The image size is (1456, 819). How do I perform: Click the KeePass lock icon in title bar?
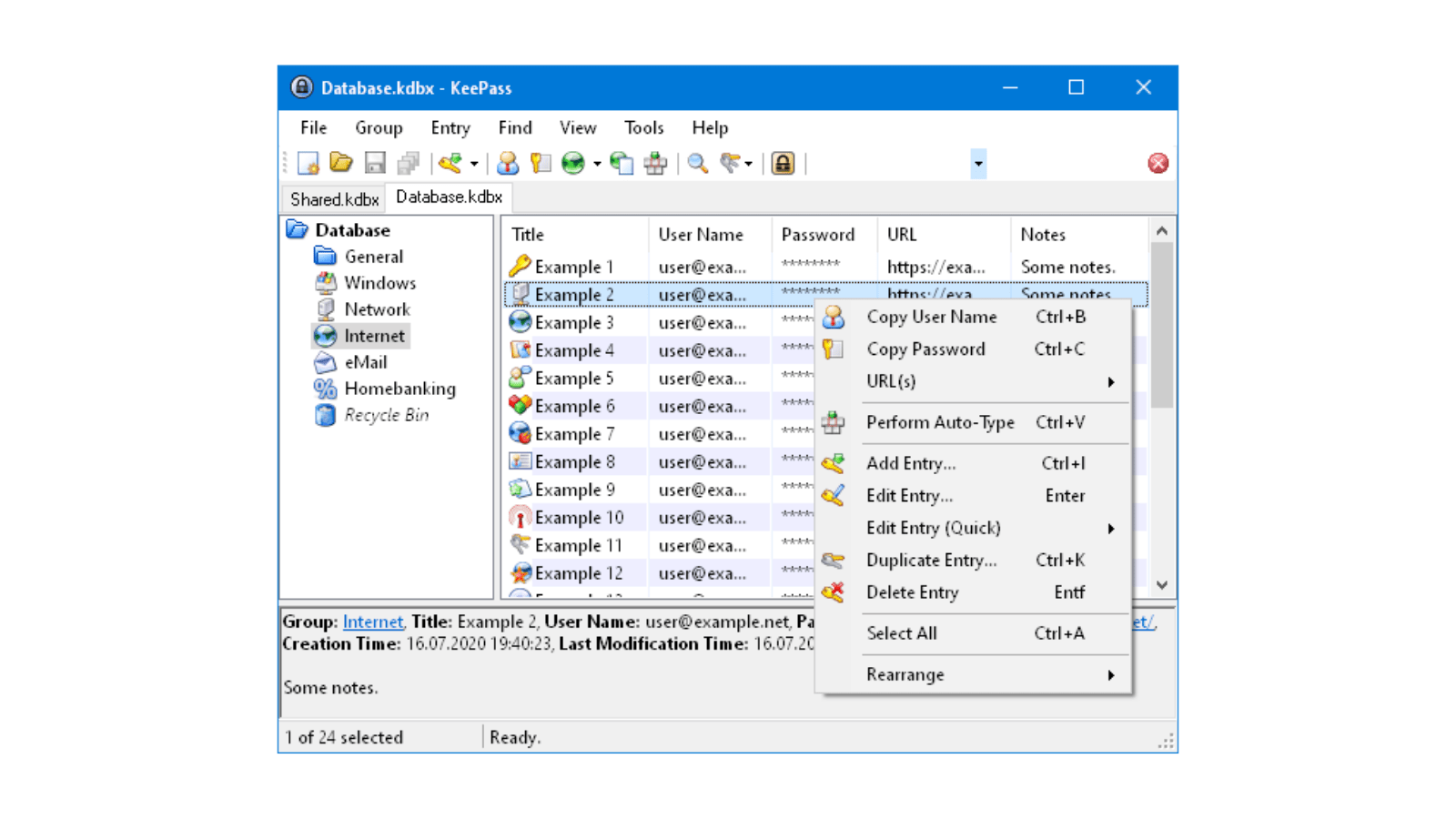pyautogui.click(x=301, y=87)
